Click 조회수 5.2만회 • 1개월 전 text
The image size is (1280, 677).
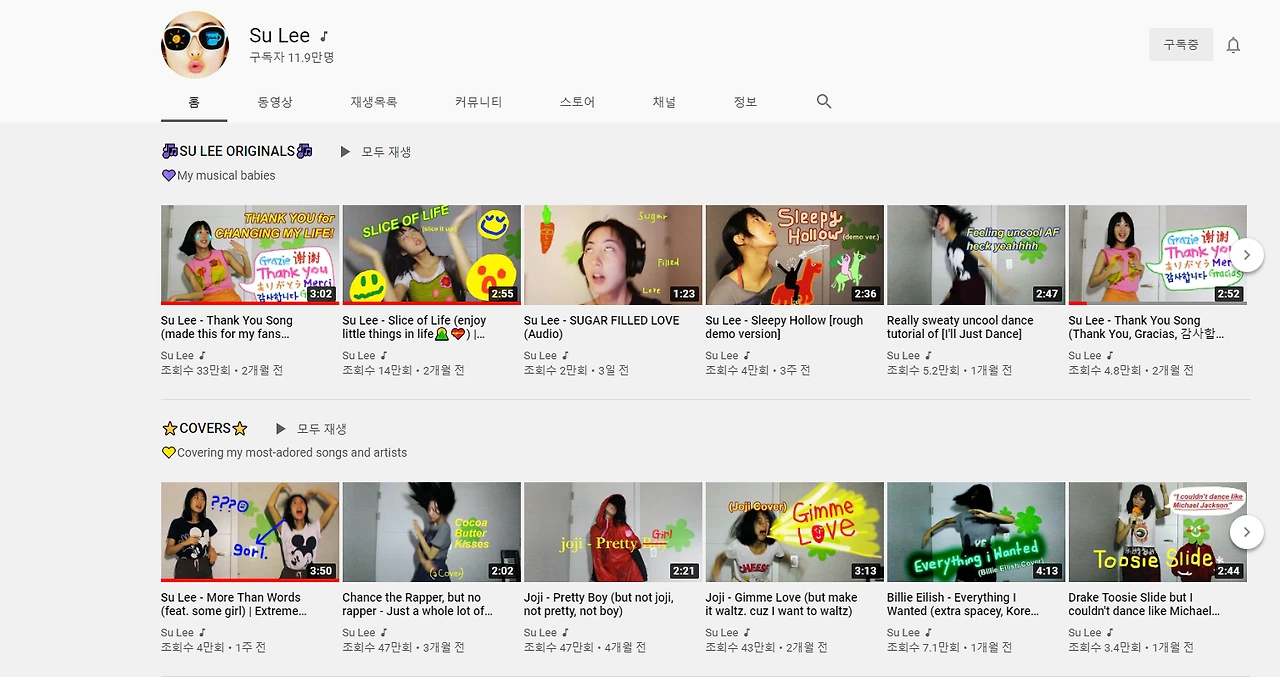[950, 370]
